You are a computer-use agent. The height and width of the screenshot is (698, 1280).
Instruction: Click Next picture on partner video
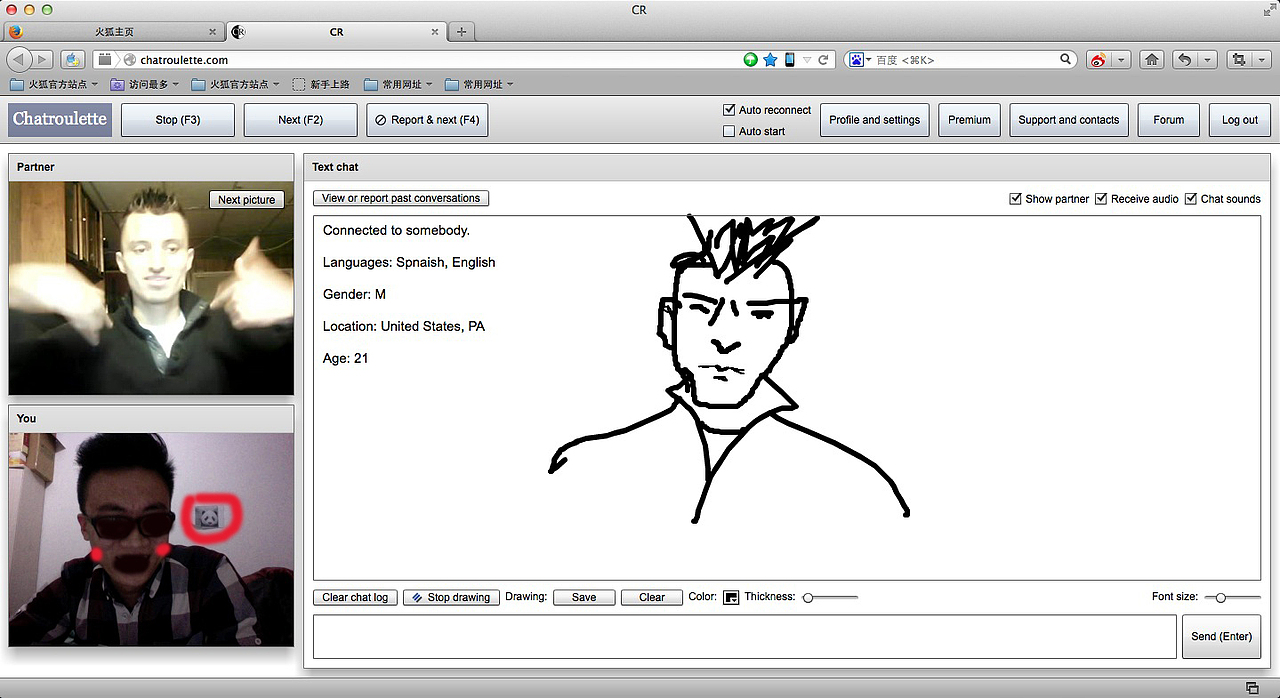[x=246, y=200]
